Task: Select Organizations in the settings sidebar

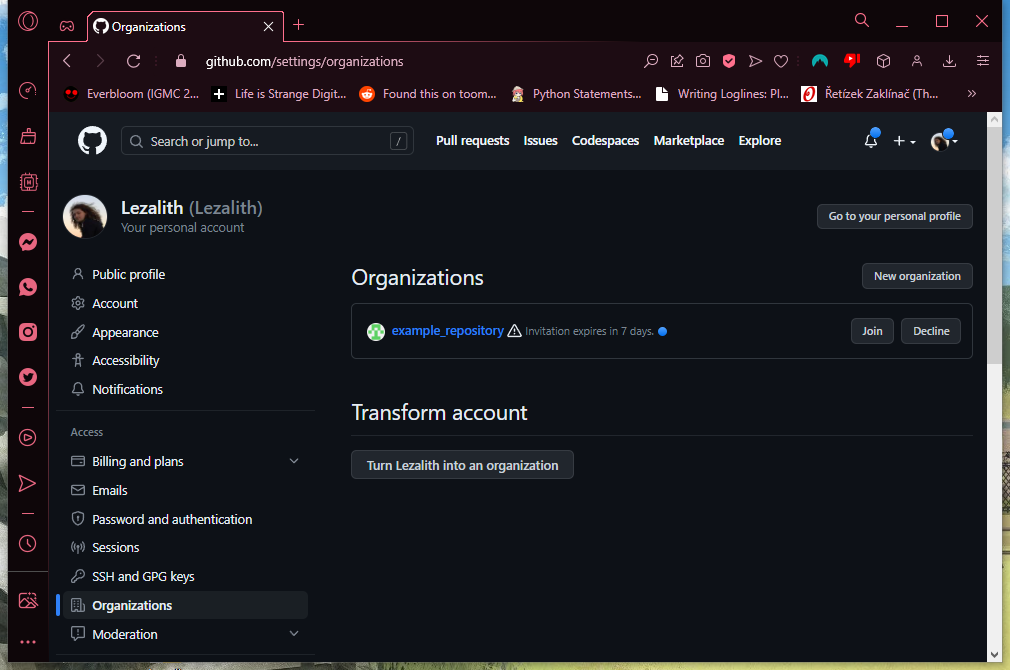Action: pyautogui.click(x=186, y=606)
